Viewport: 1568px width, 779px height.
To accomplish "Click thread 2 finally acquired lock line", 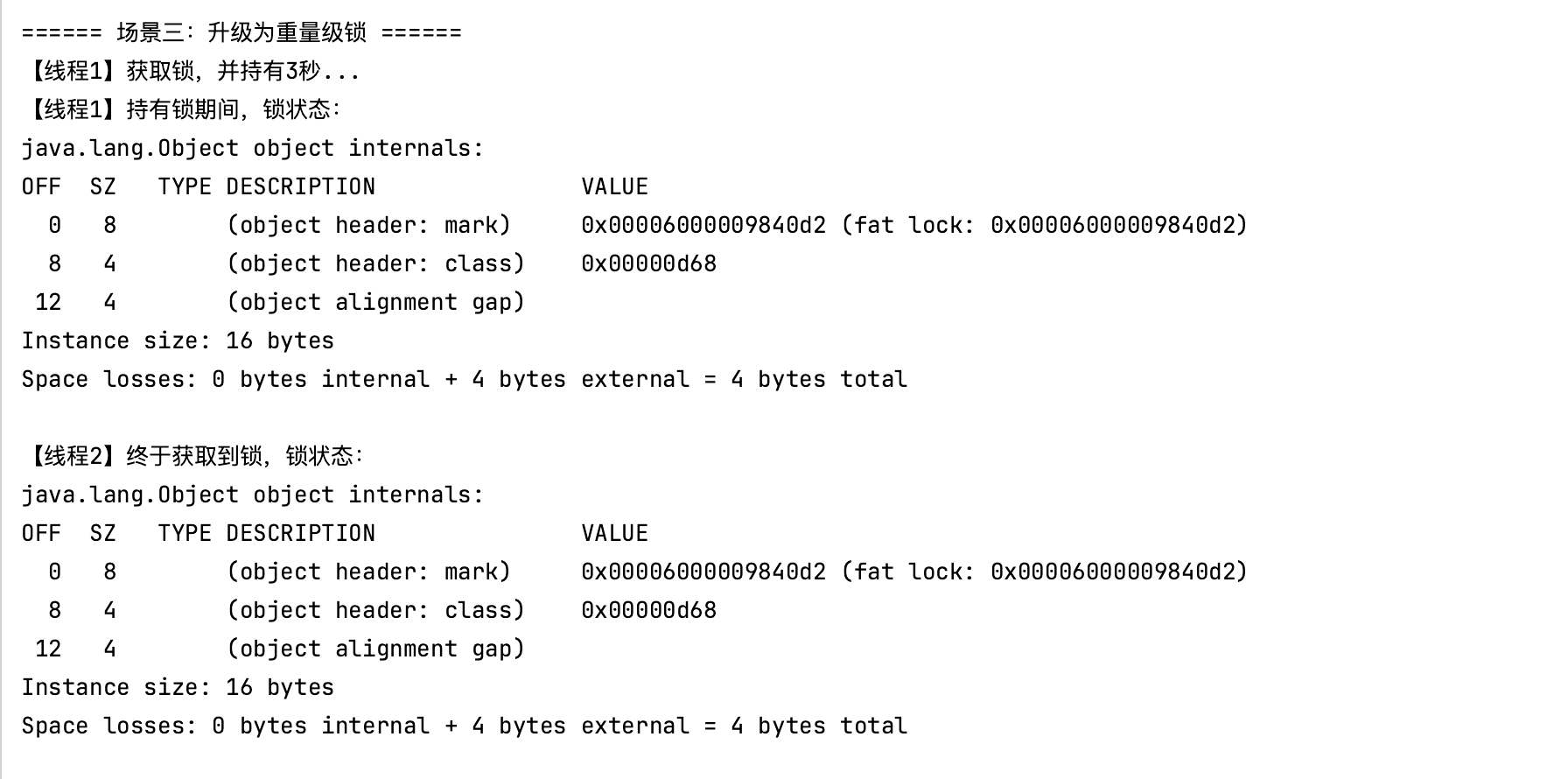I will click(x=193, y=456).
